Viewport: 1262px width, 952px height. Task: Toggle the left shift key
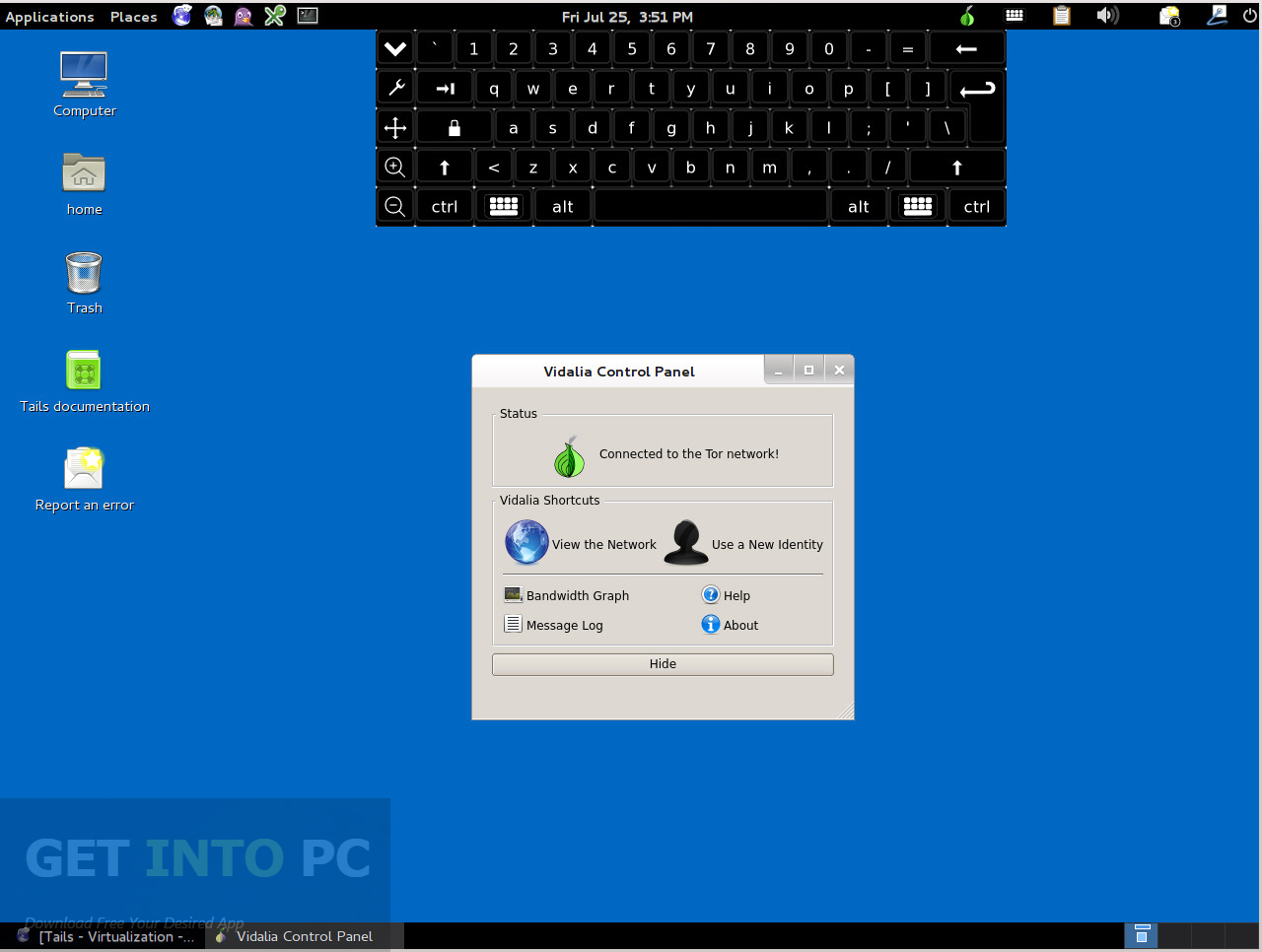(445, 167)
